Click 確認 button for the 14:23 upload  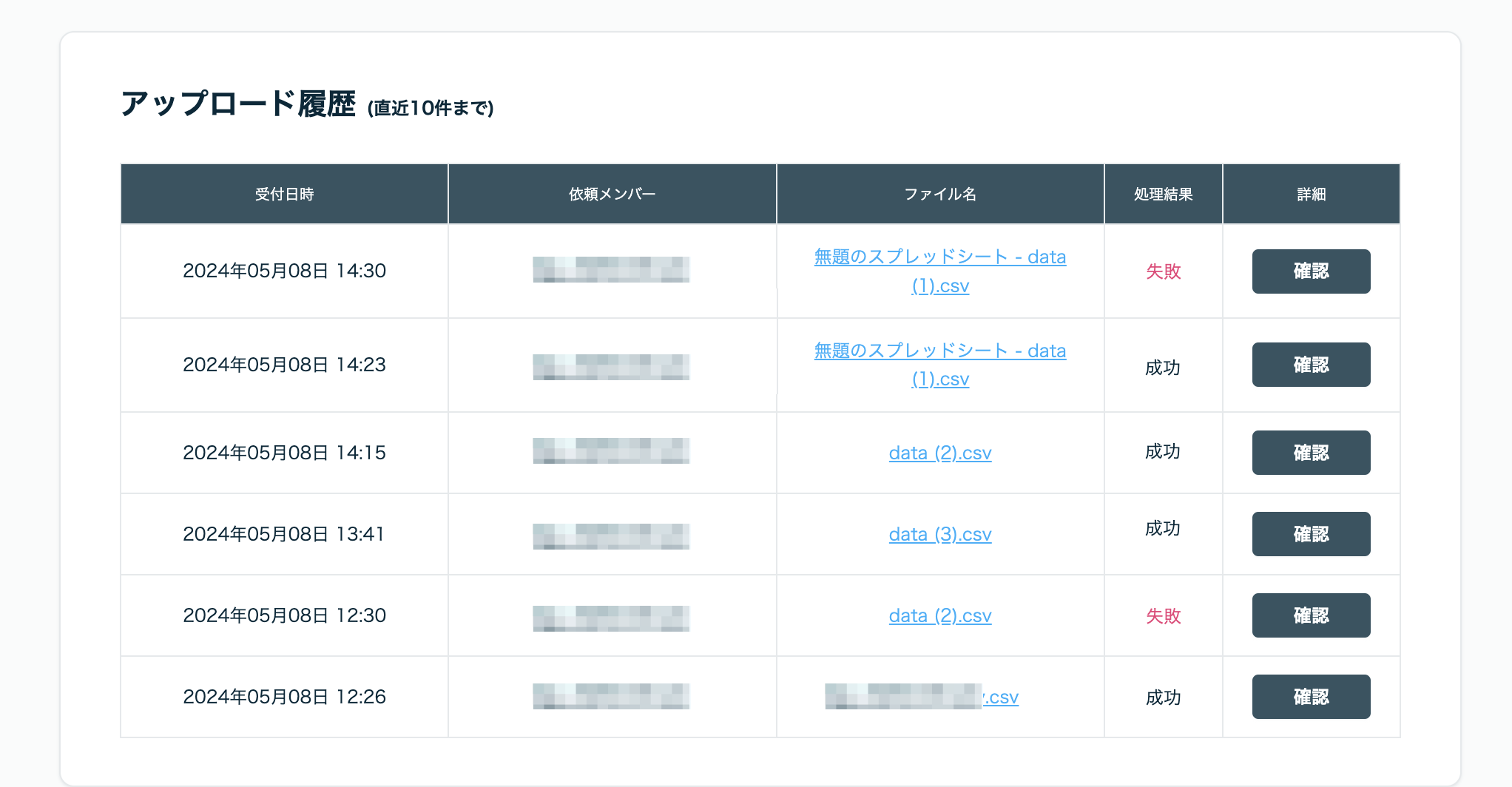[x=1311, y=365]
